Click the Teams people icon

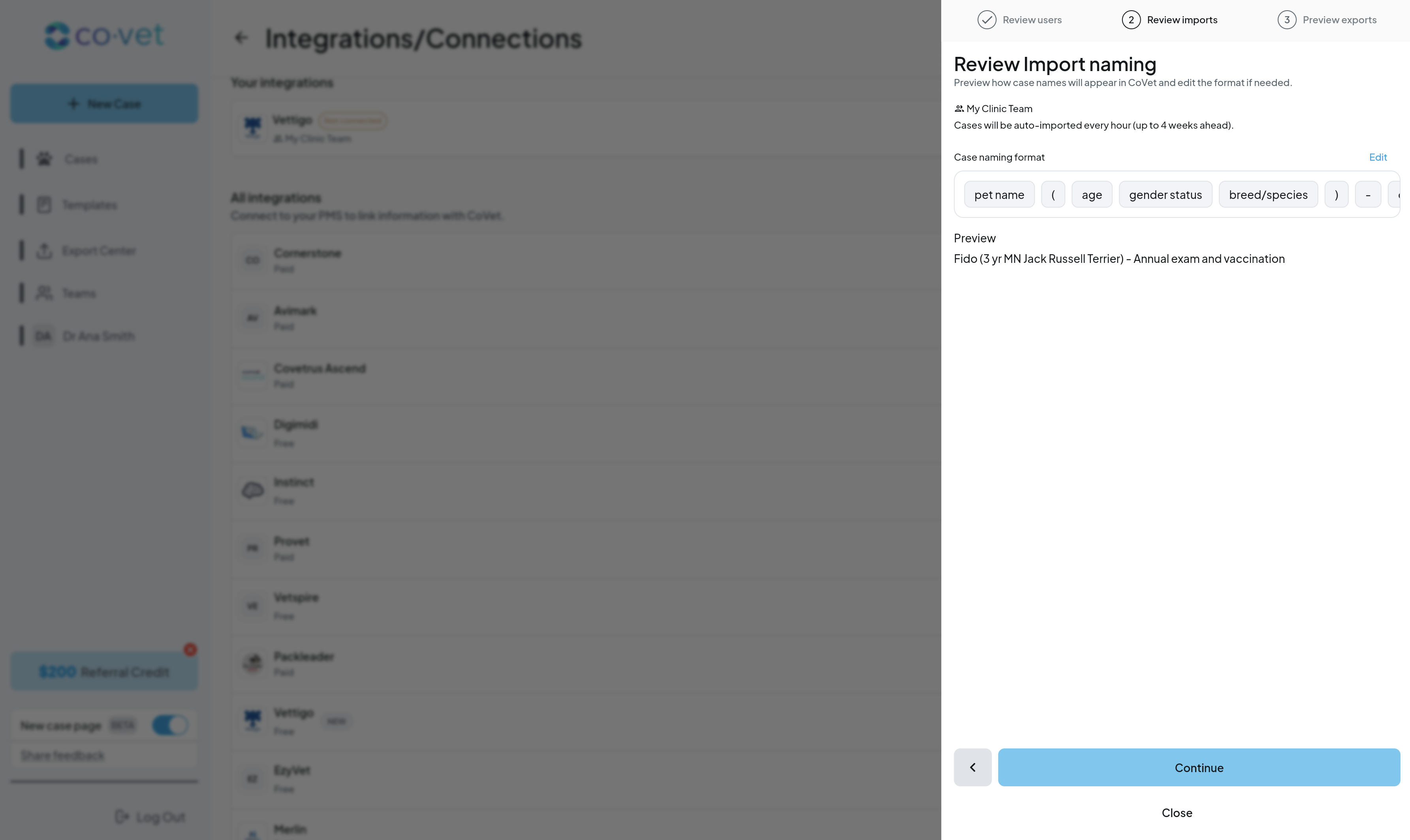coord(44,293)
